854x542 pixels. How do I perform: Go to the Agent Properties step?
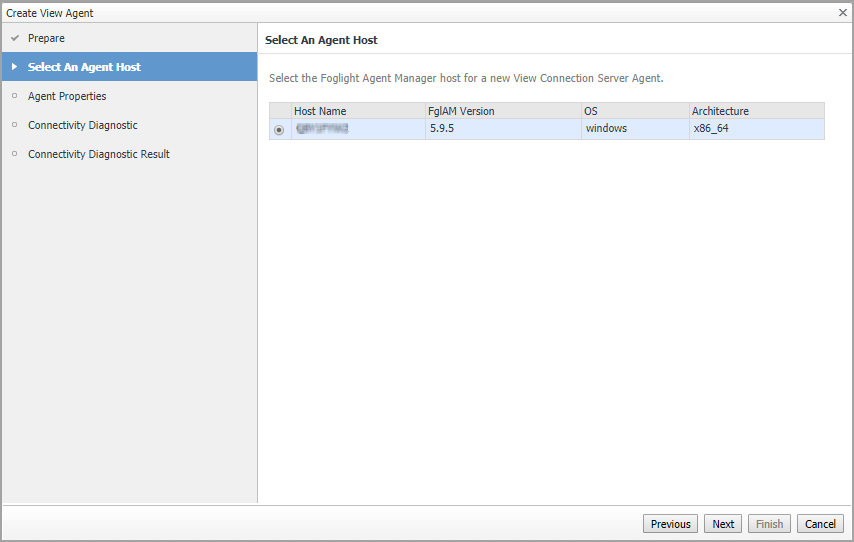(x=67, y=96)
